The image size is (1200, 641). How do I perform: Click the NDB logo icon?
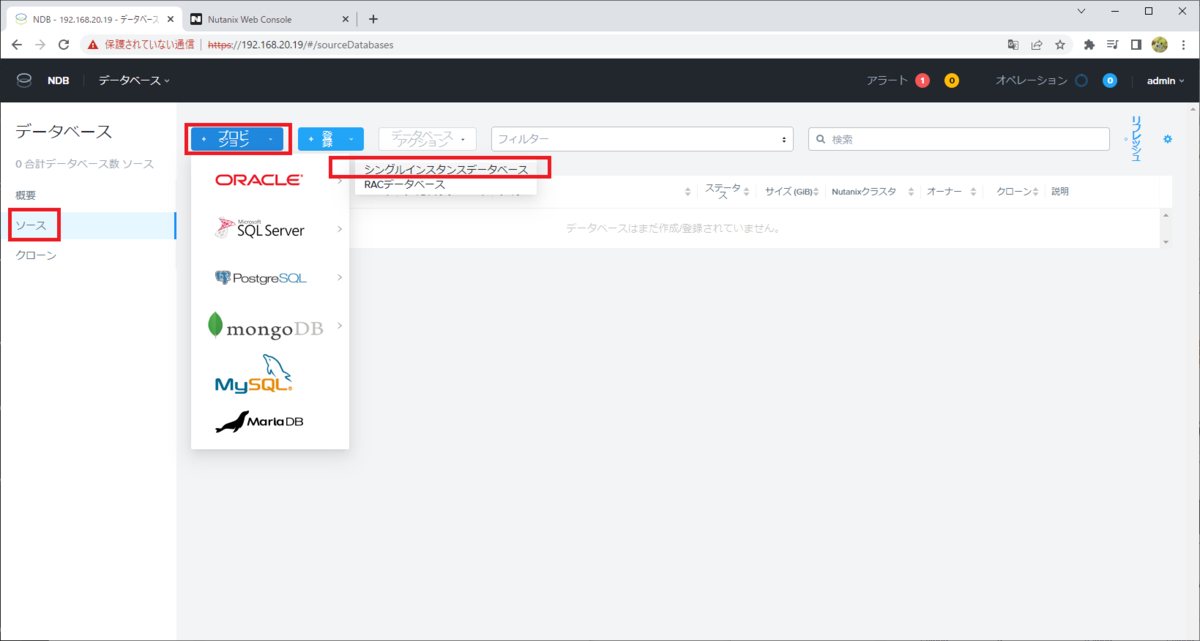(x=24, y=81)
